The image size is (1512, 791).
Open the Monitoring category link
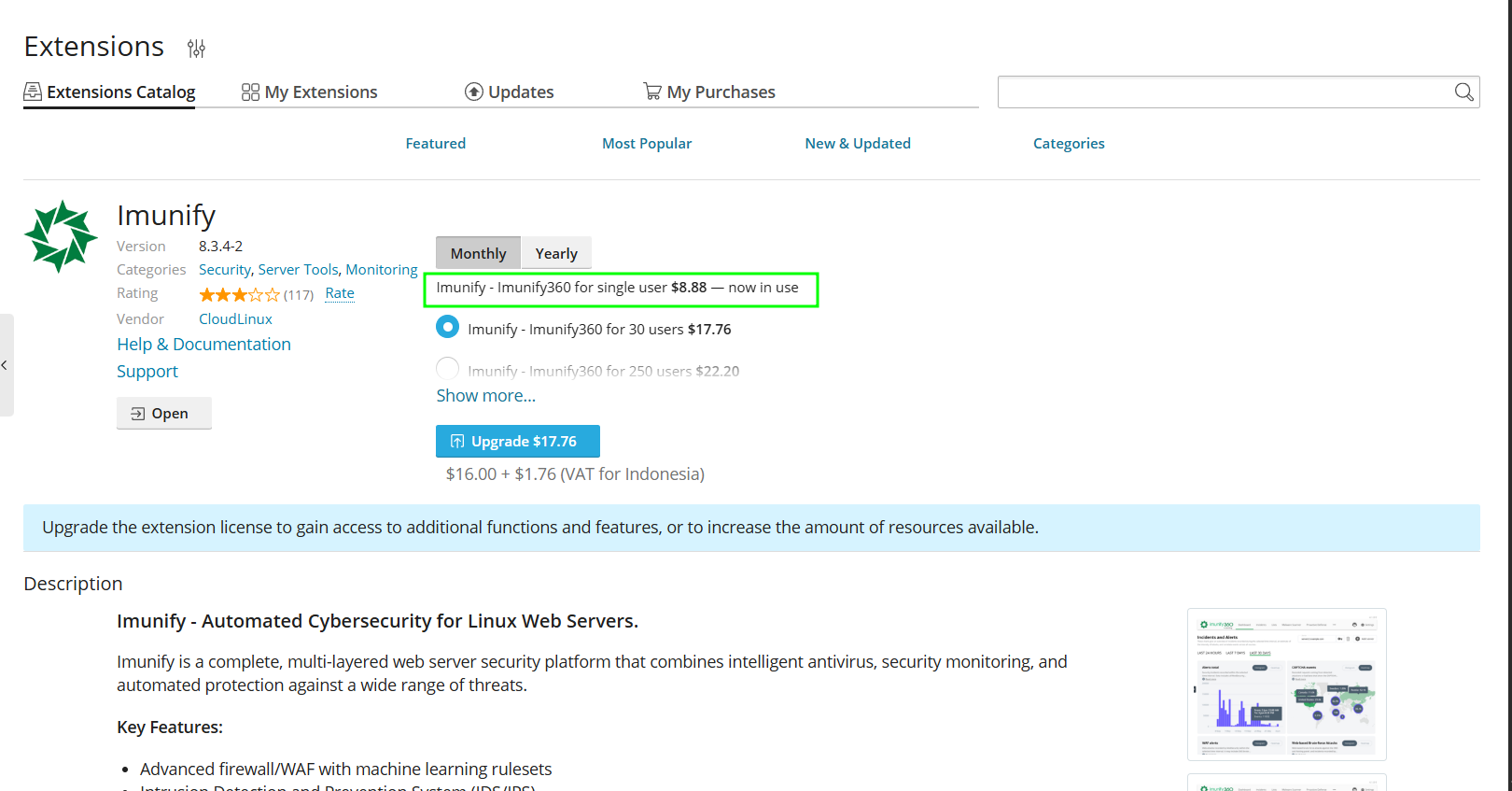tap(382, 269)
